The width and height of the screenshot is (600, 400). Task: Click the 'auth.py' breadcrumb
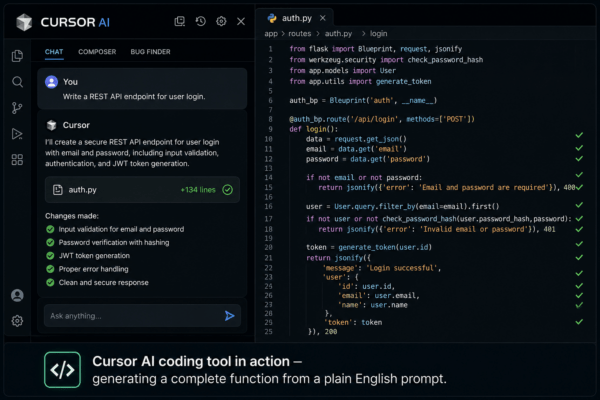pyautogui.click(x=338, y=34)
